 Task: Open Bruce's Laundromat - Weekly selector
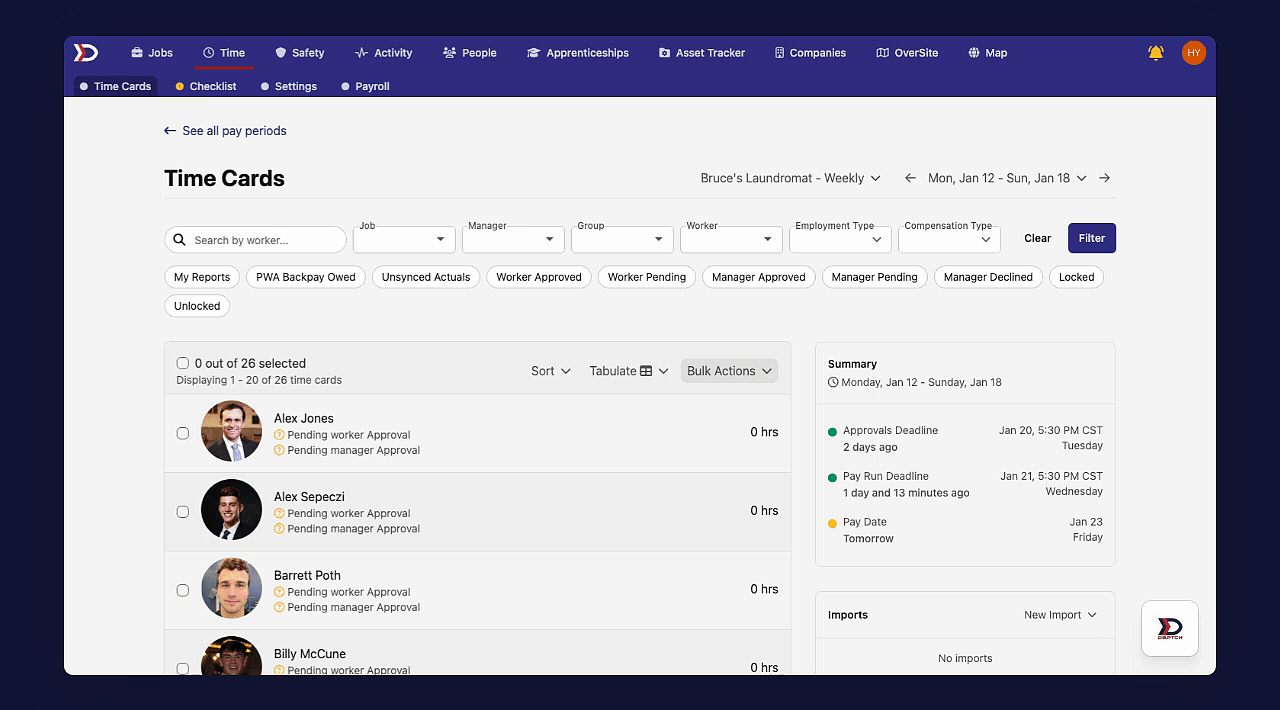click(790, 178)
